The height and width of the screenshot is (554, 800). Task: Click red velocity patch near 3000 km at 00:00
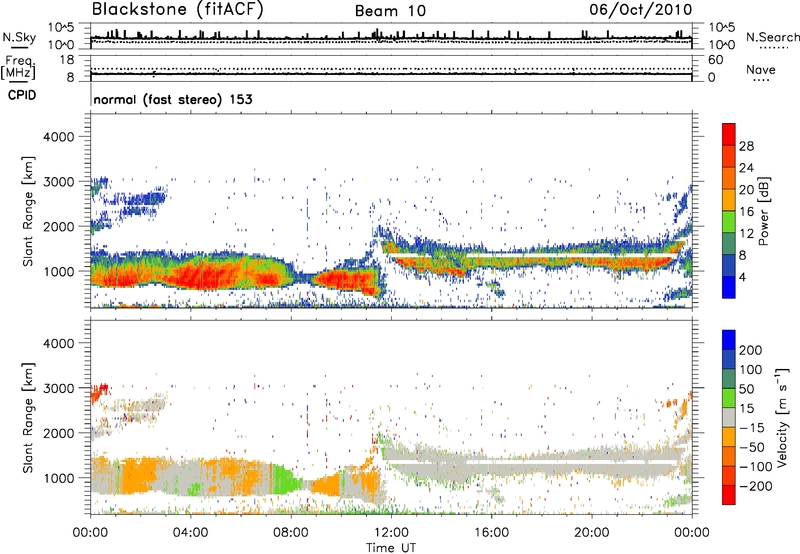point(99,393)
